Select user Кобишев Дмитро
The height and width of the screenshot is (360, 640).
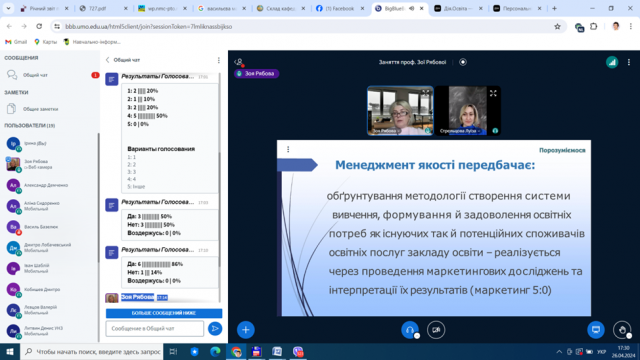(51, 289)
